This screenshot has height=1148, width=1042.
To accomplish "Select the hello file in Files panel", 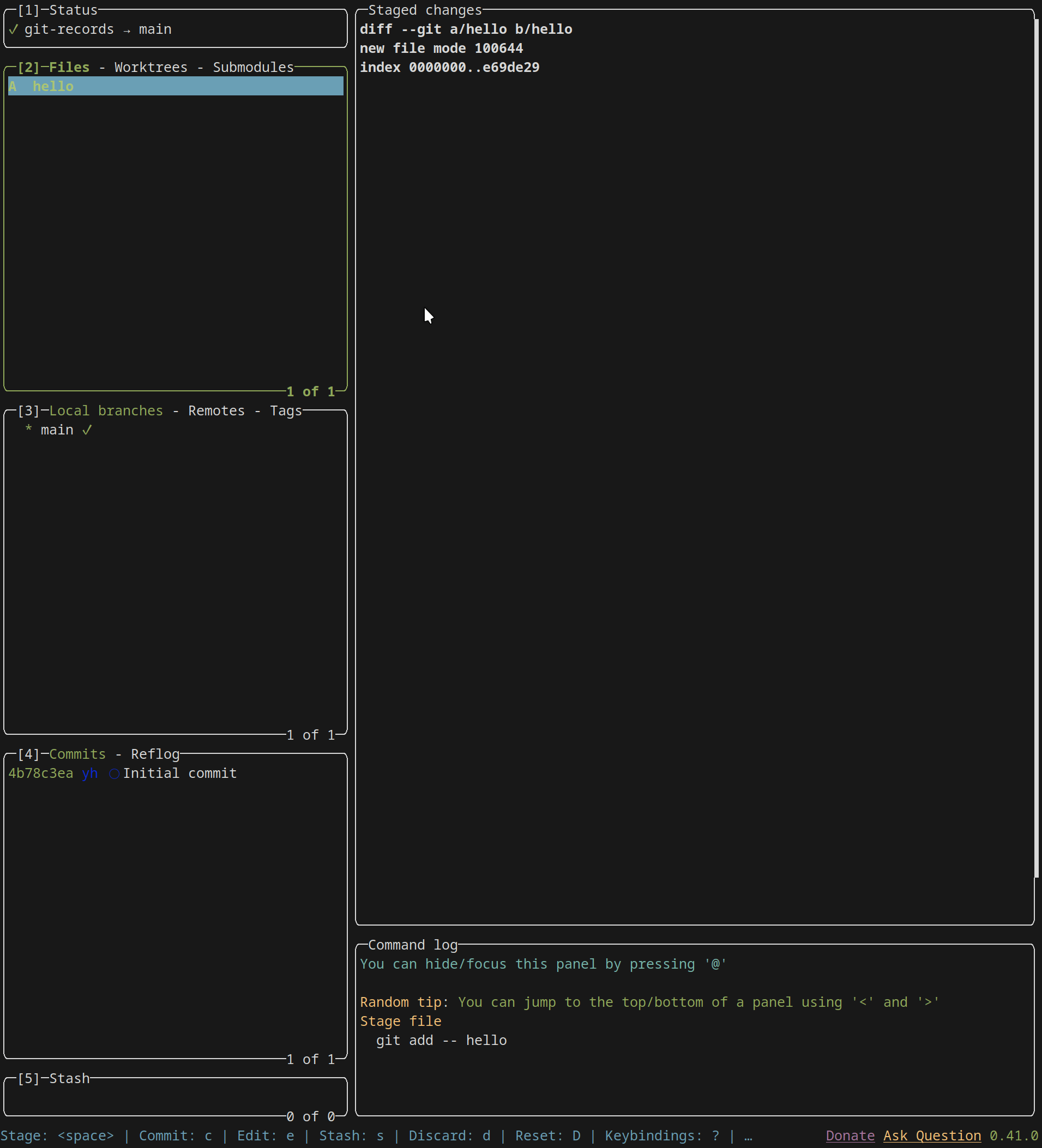I will (x=53, y=87).
